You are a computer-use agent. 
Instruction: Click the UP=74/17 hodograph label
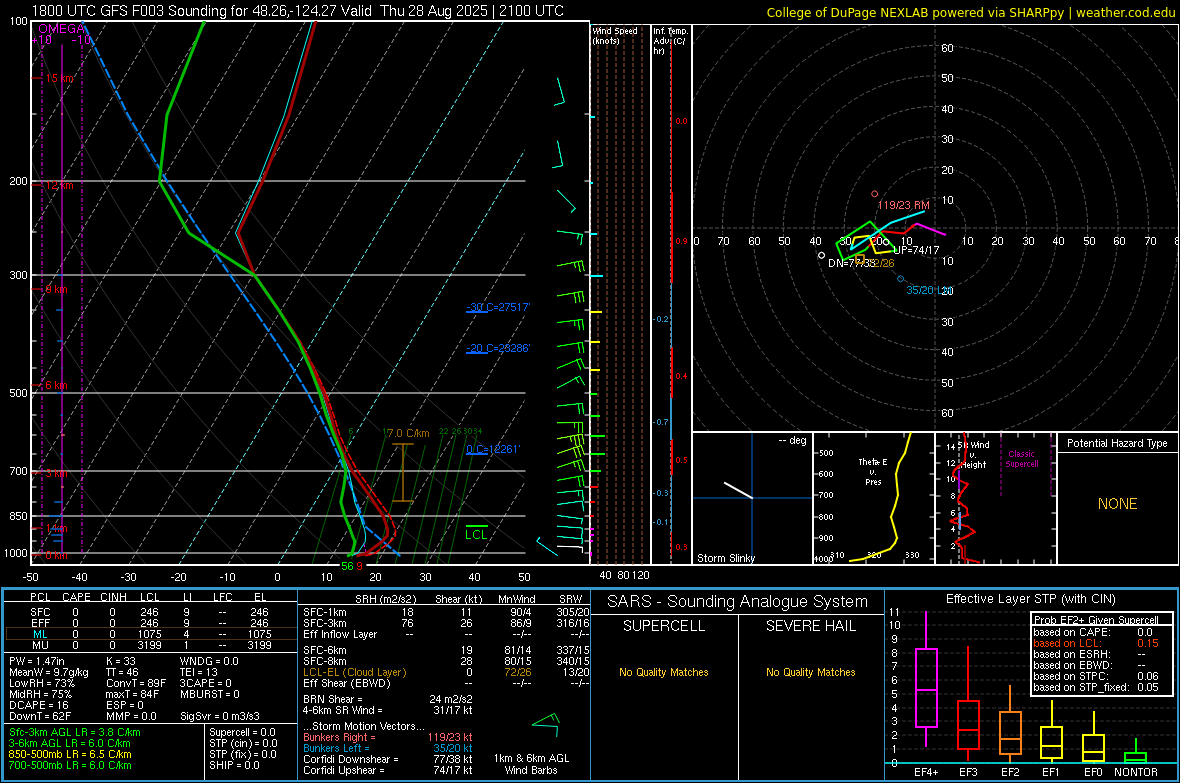(x=917, y=250)
